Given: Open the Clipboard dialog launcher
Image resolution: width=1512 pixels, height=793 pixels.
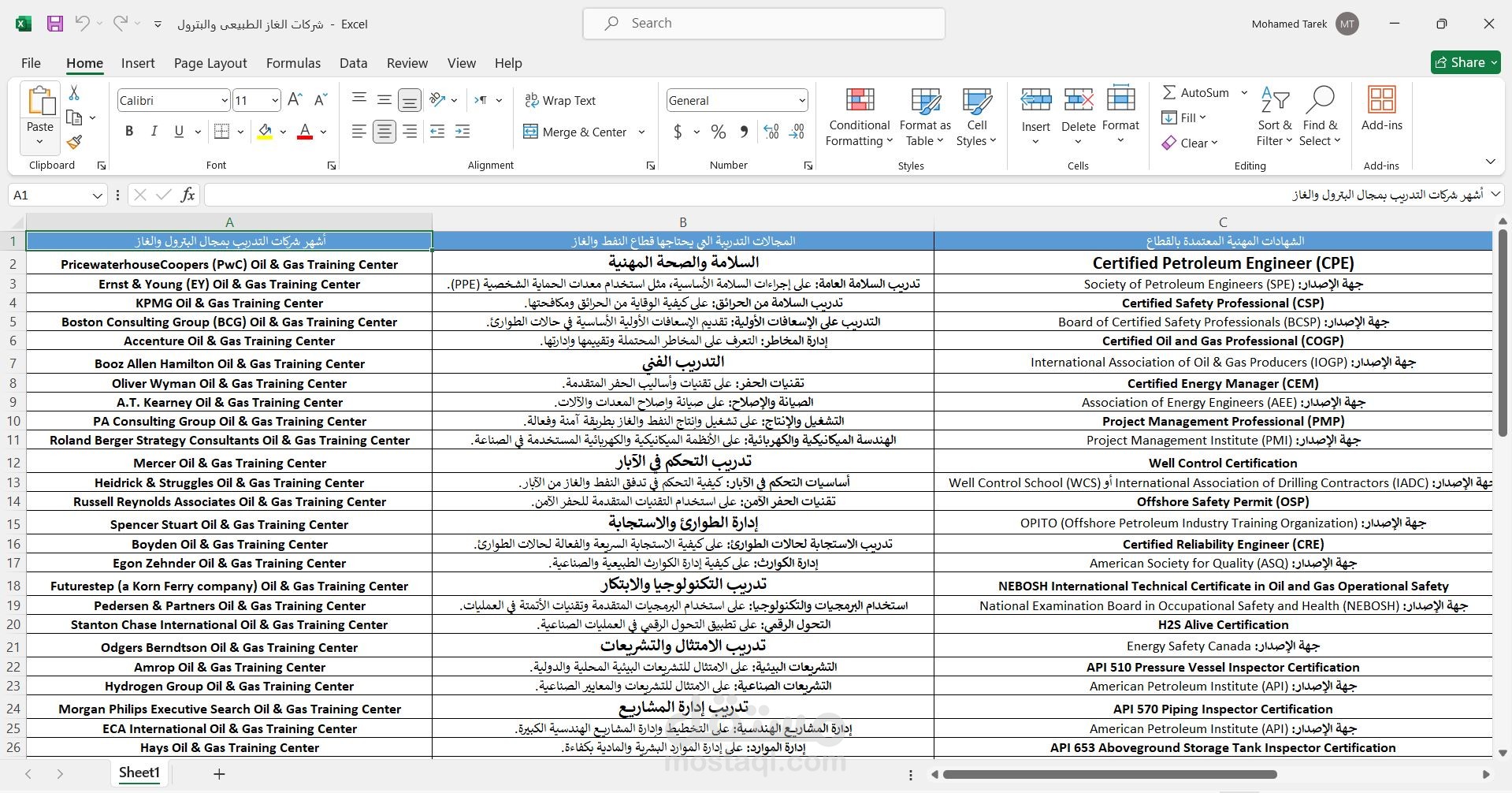Looking at the screenshot, I should (x=102, y=166).
